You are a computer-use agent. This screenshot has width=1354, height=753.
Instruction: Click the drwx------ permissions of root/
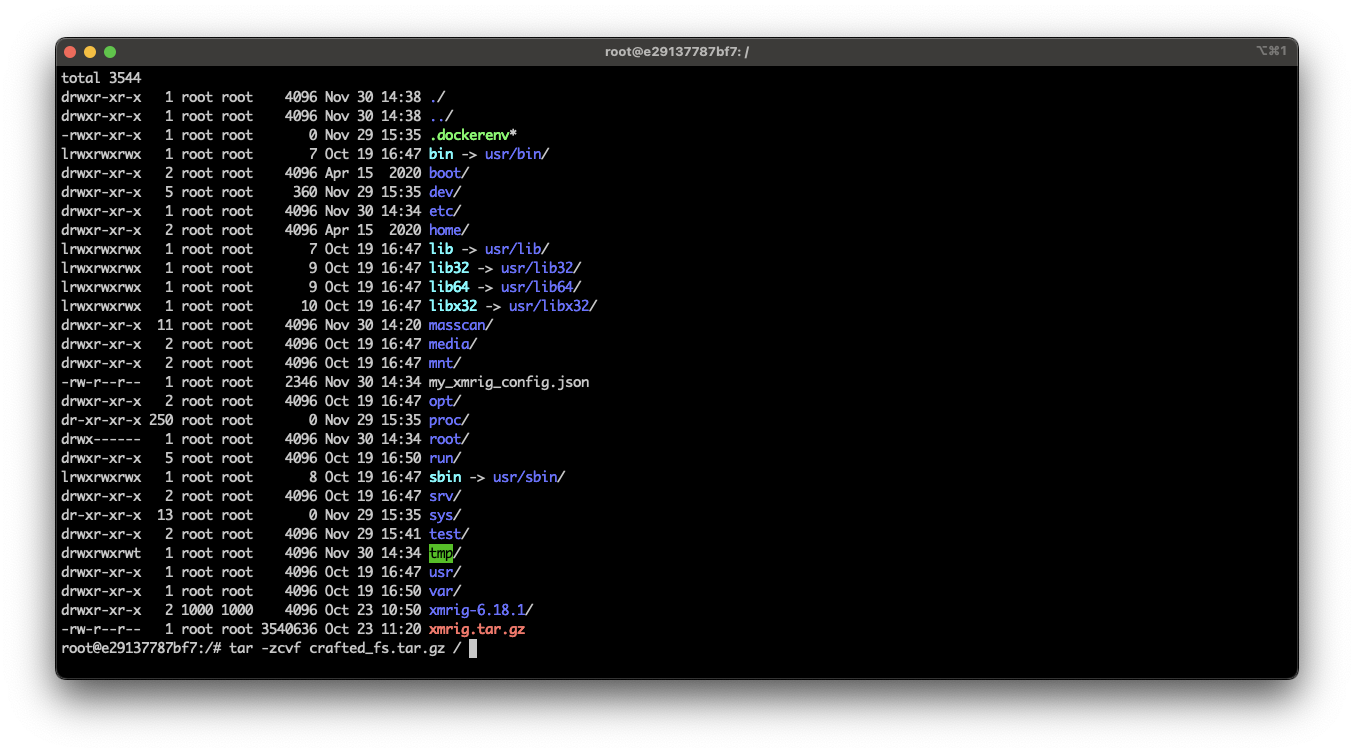pyautogui.click(x=101, y=439)
